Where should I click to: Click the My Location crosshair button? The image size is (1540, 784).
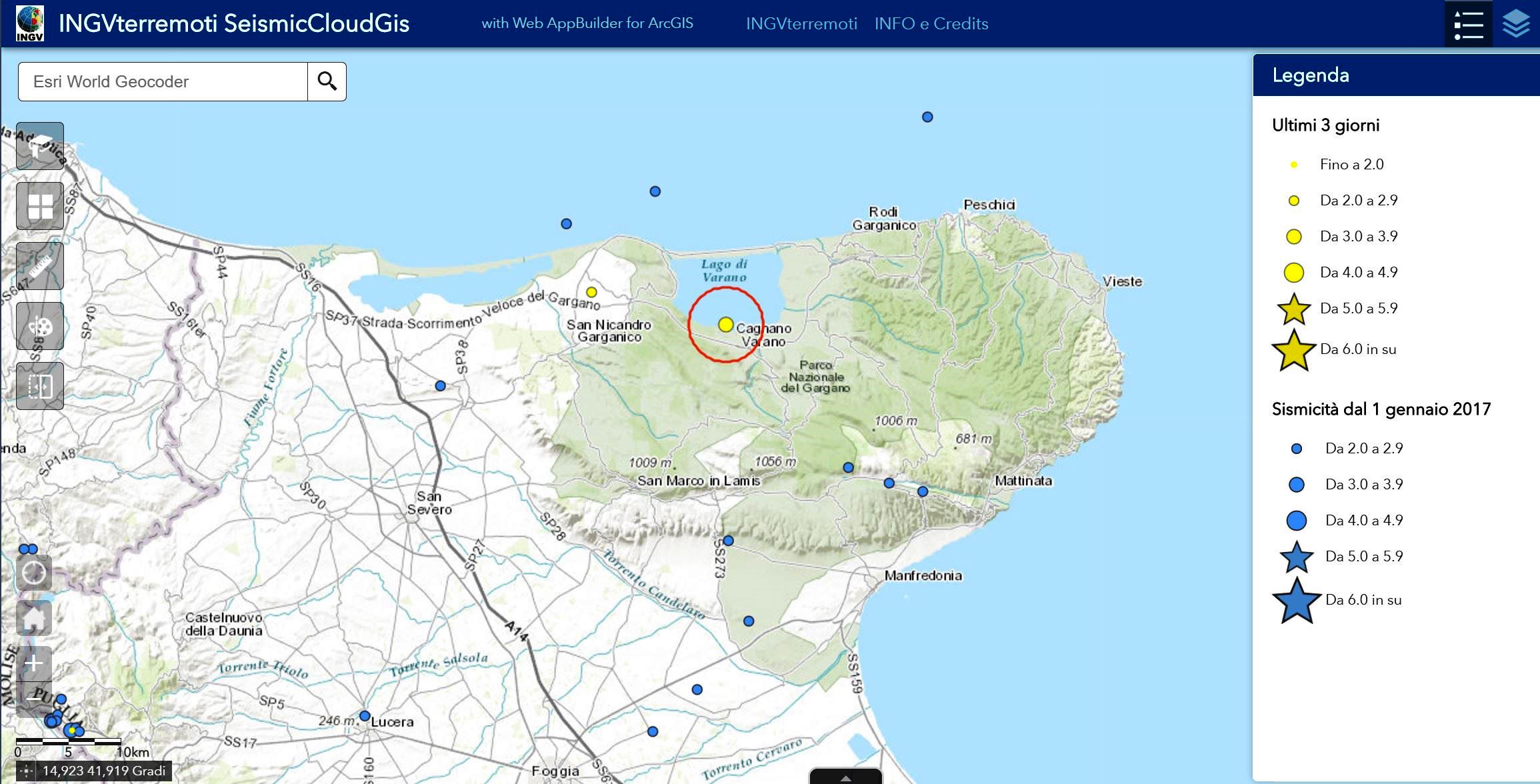(34, 572)
